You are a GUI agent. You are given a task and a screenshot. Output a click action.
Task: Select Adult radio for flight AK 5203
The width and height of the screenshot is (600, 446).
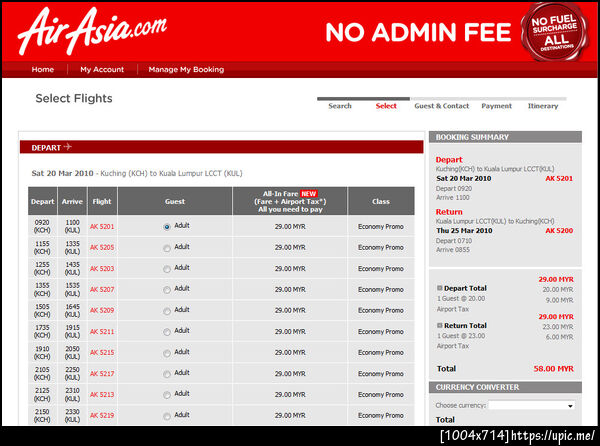click(x=167, y=269)
